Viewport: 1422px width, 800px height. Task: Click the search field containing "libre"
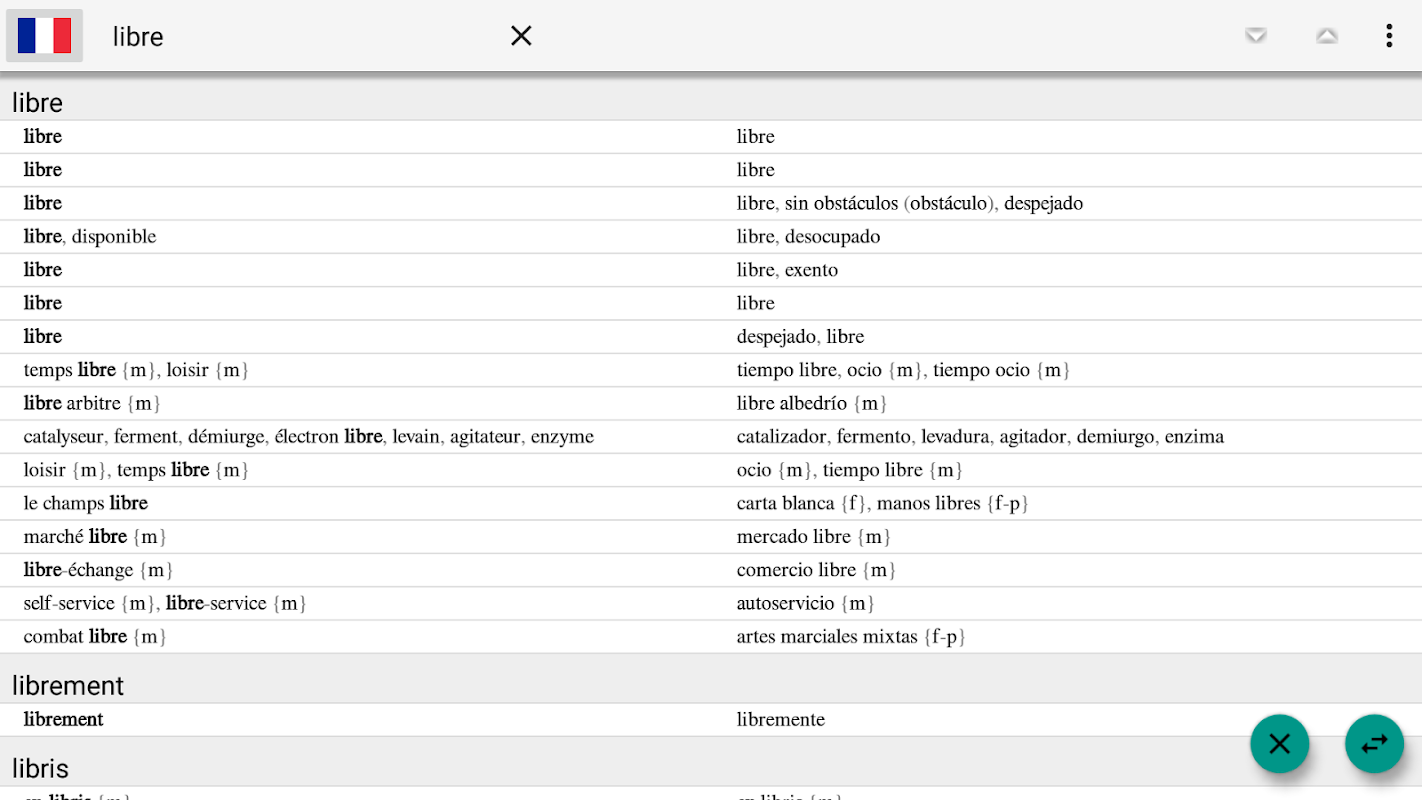click(x=300, y=37)
